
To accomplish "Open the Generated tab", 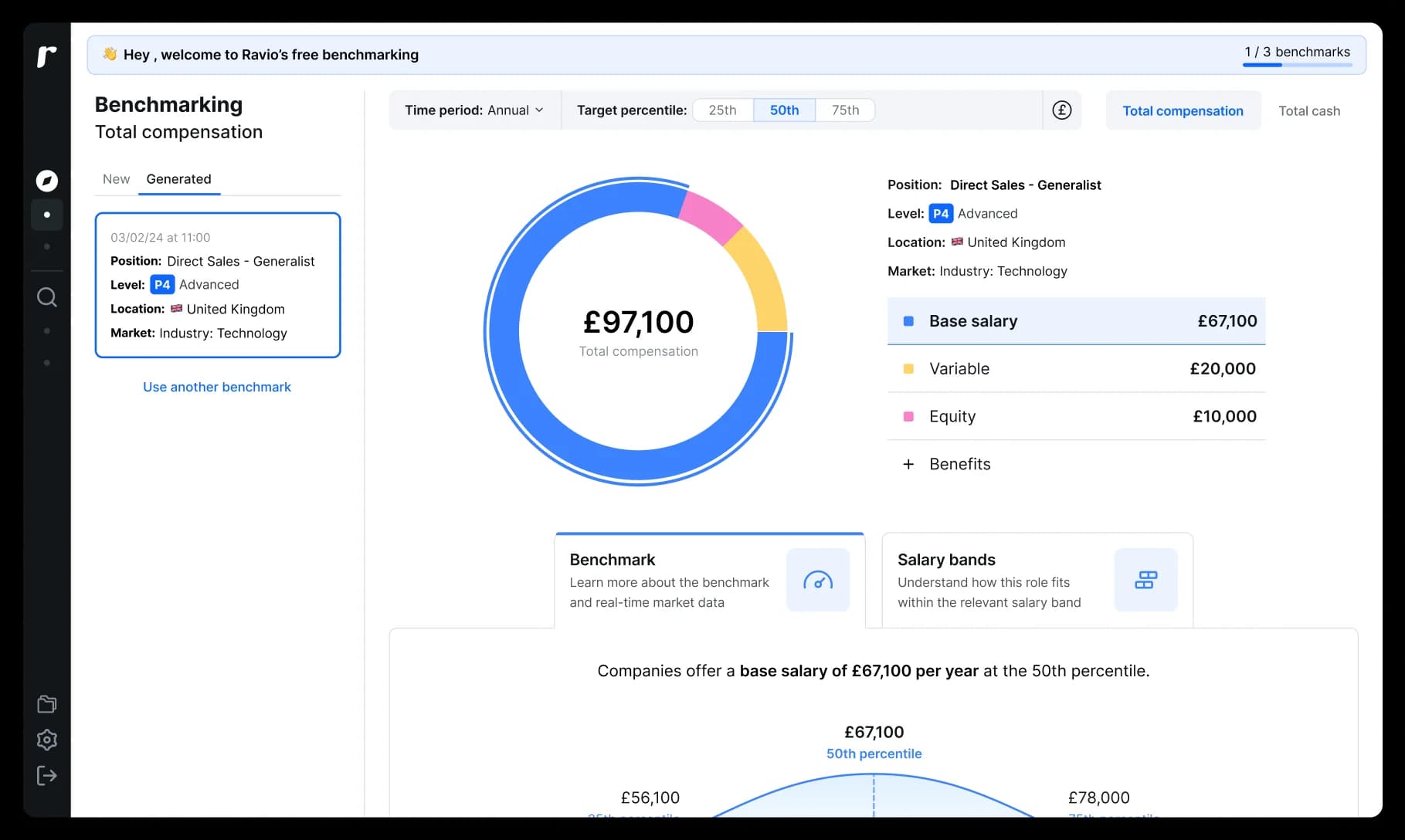I will [x=178, y=178].
